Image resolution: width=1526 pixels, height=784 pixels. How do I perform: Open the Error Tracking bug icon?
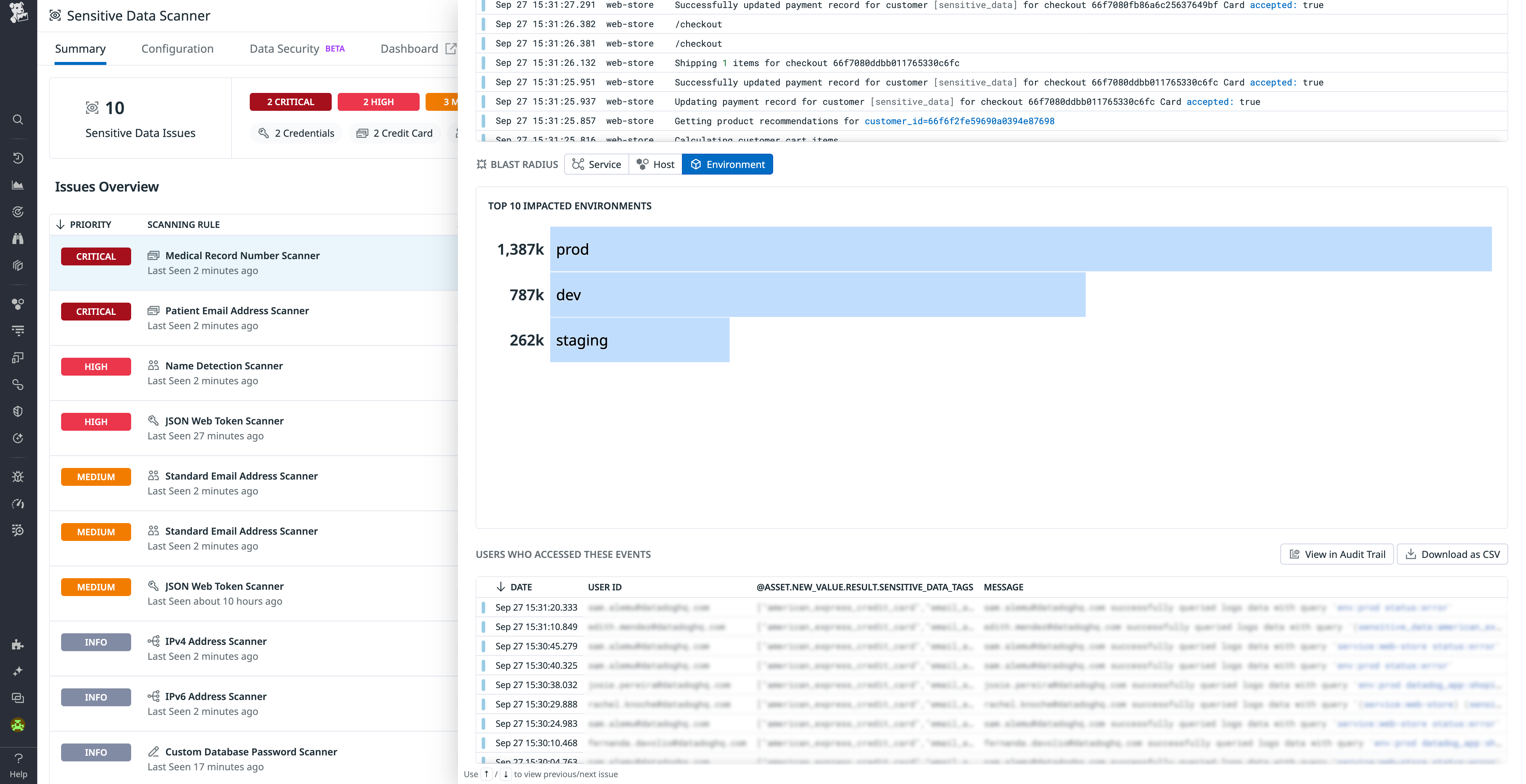[x=18, y=476]
